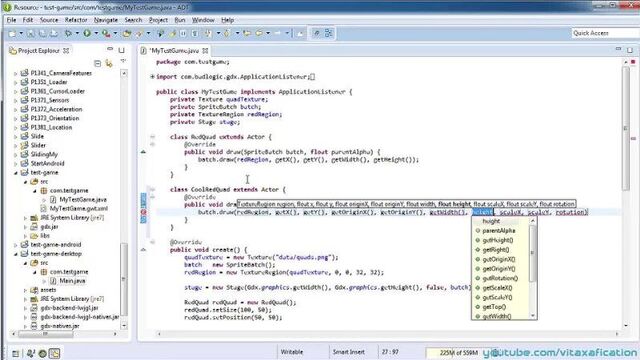640x360 pixels.
Task: Click the New file toolbar icon
Action: 12,33
